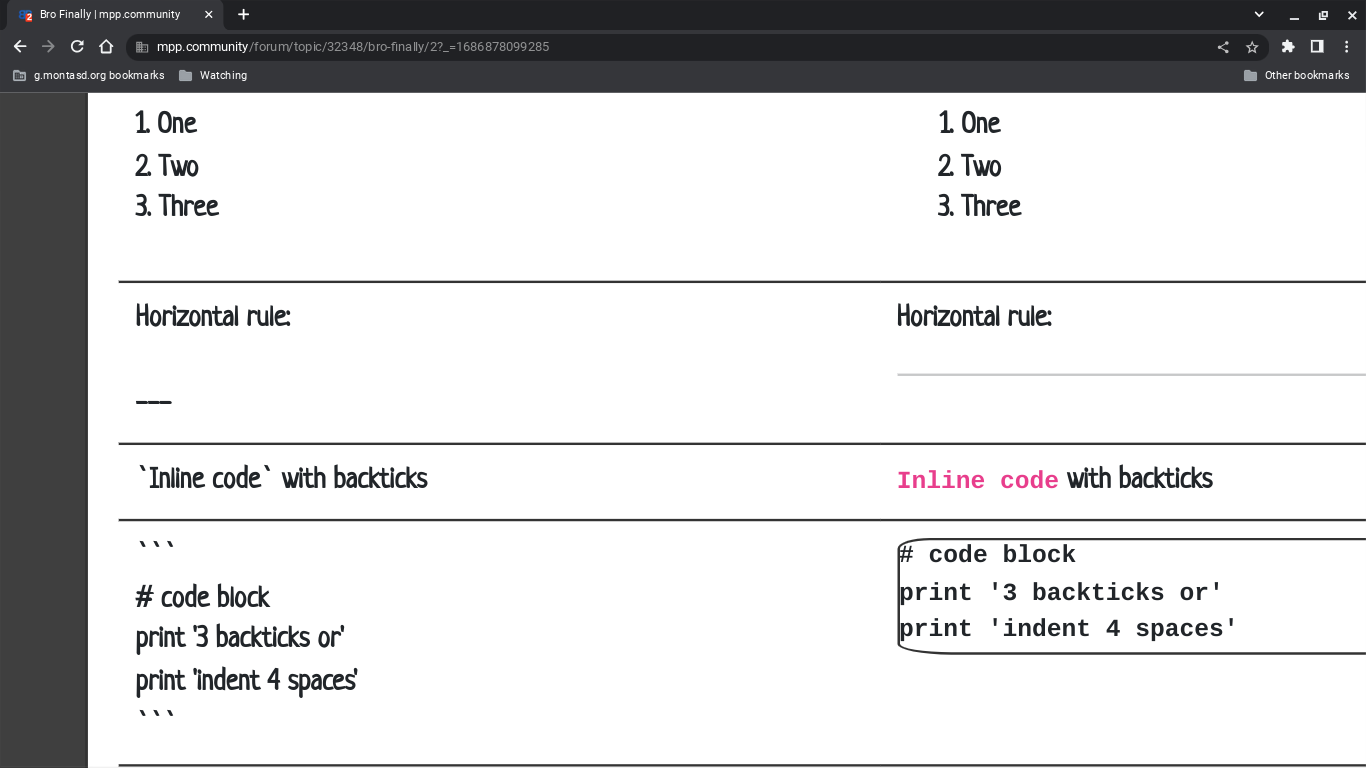Click right 'Horizontal rule:' label

pos(975,317)
